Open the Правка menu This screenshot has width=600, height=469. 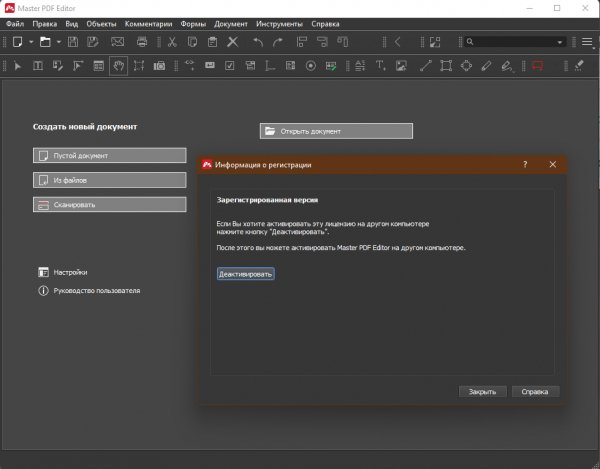click(x=45, y=24)
